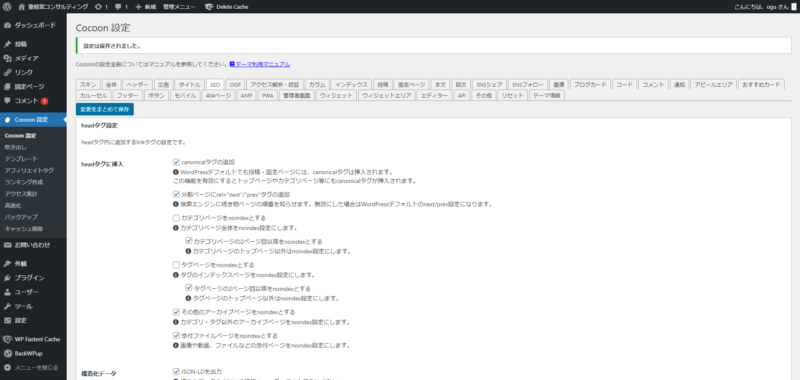Open the 外観 sidebar item
This screenshot has height=380, width=800.
point(33,264)
